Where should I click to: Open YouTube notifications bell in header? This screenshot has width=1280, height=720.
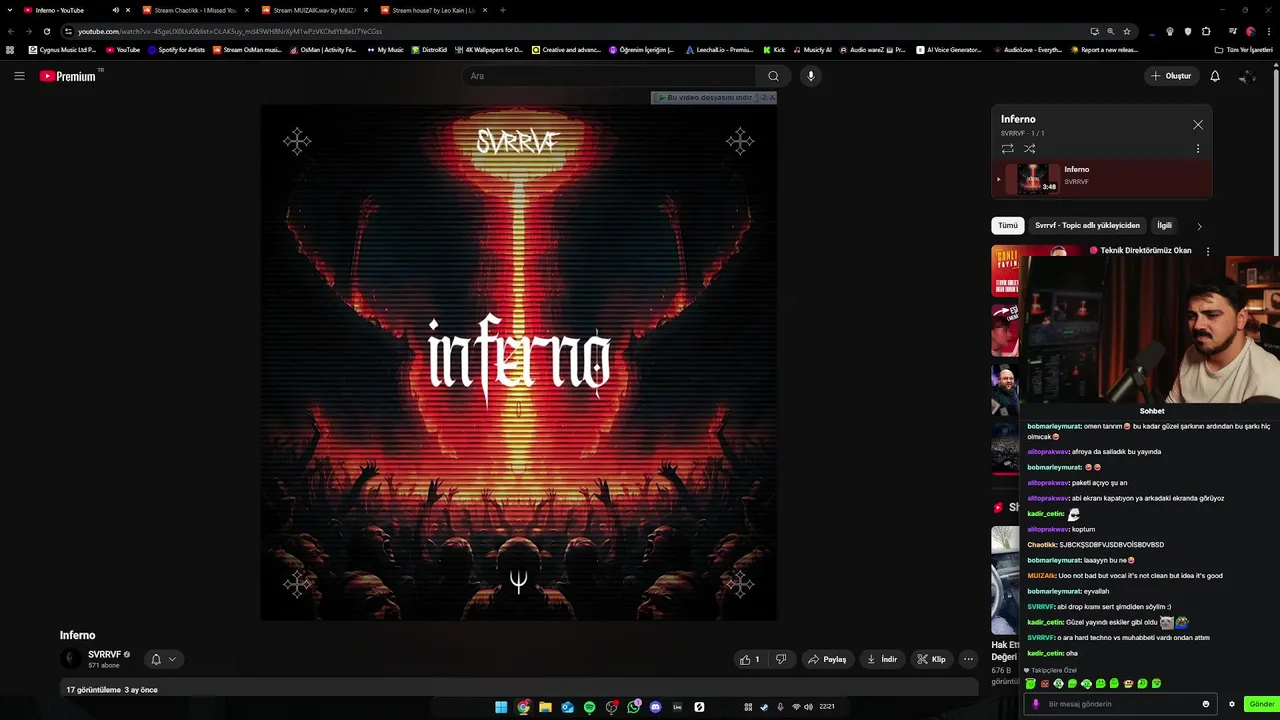pos(1215,76)
